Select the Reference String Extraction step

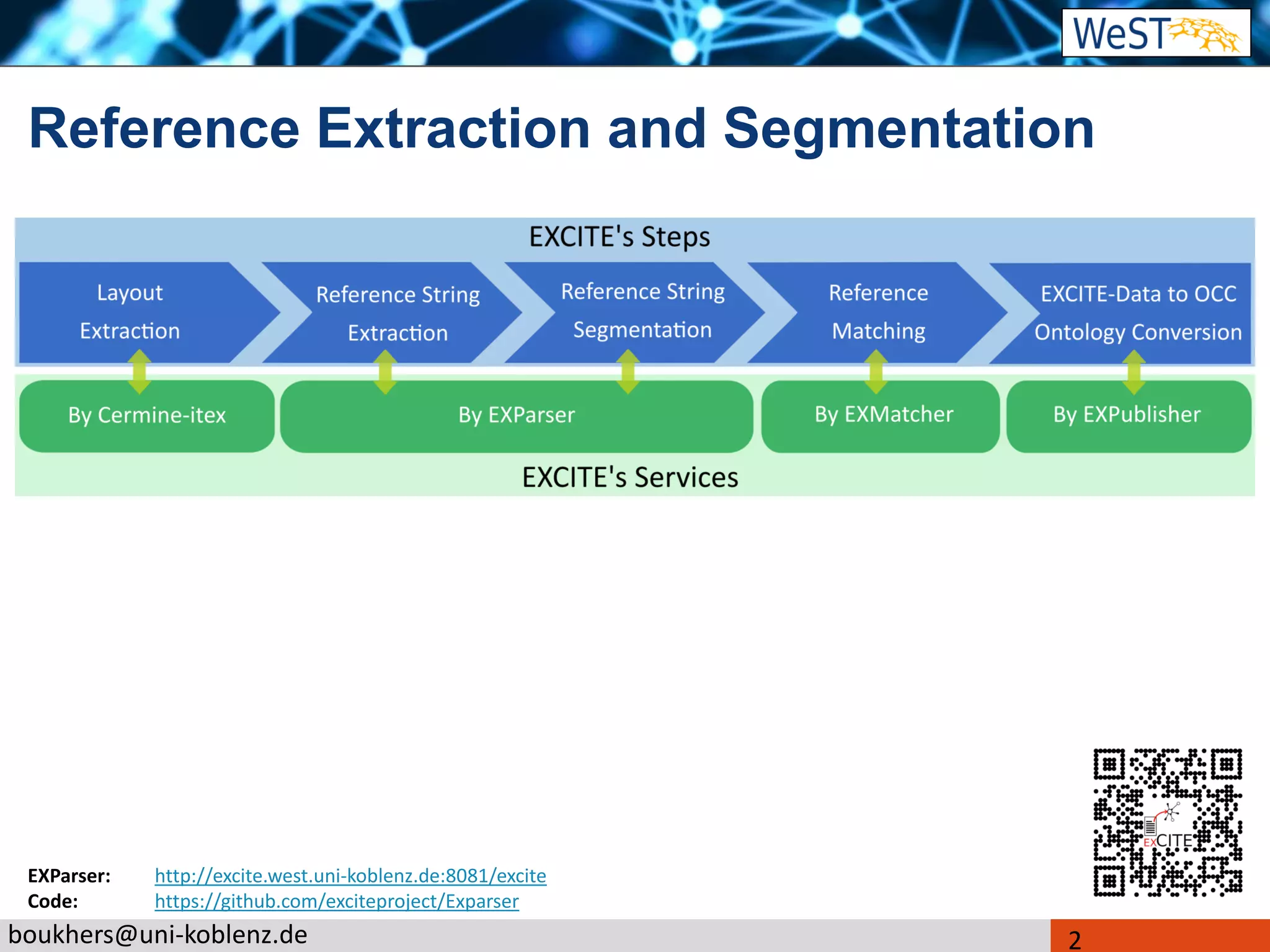coord(397,313)
